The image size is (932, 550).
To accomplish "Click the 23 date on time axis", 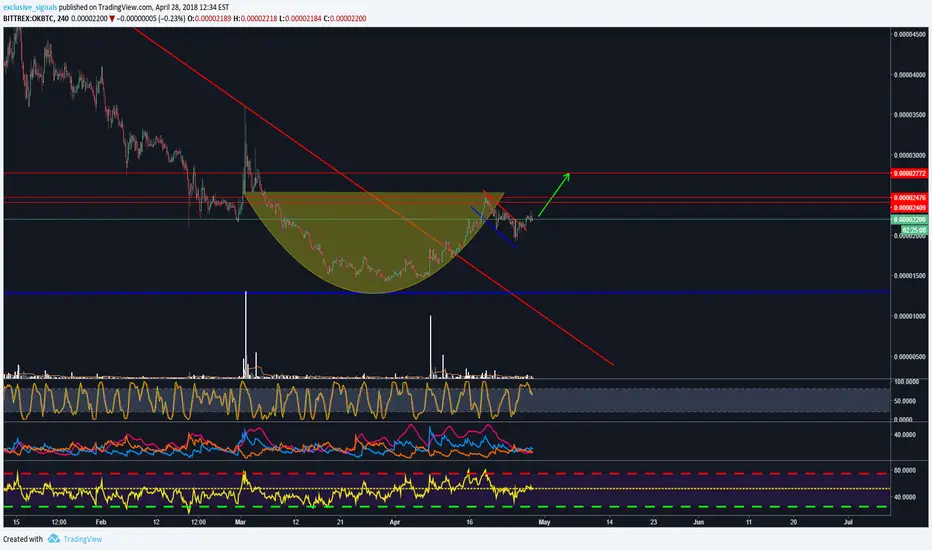I will (654, 522).
